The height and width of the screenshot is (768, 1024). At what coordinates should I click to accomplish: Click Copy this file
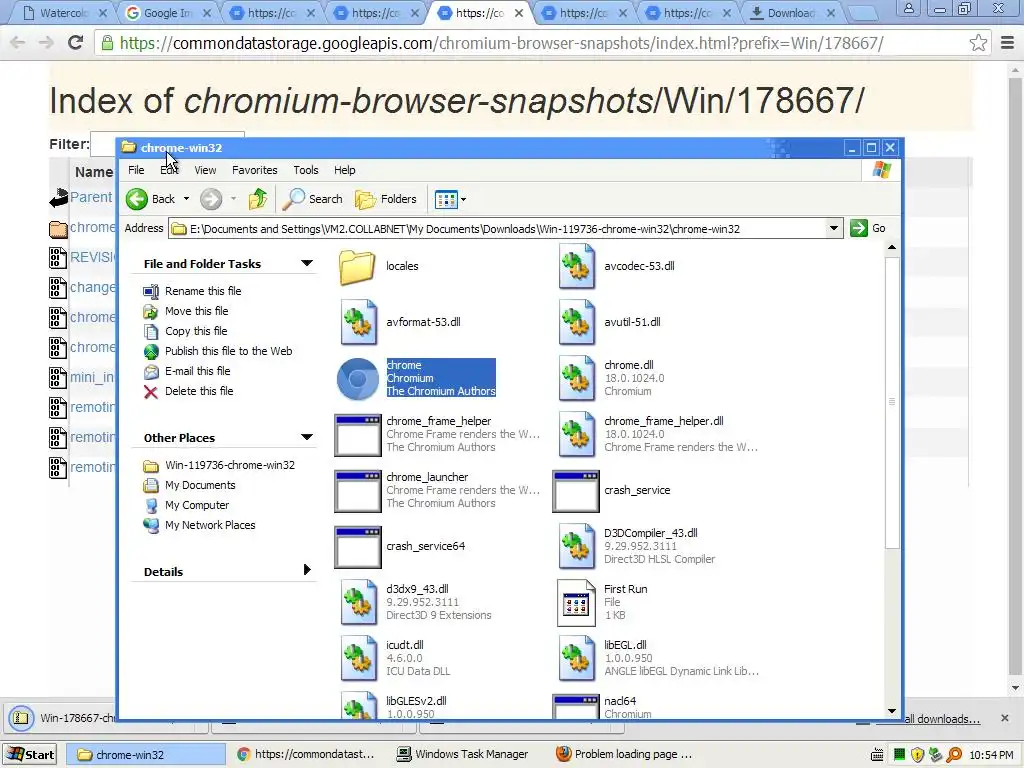(196, 331)
